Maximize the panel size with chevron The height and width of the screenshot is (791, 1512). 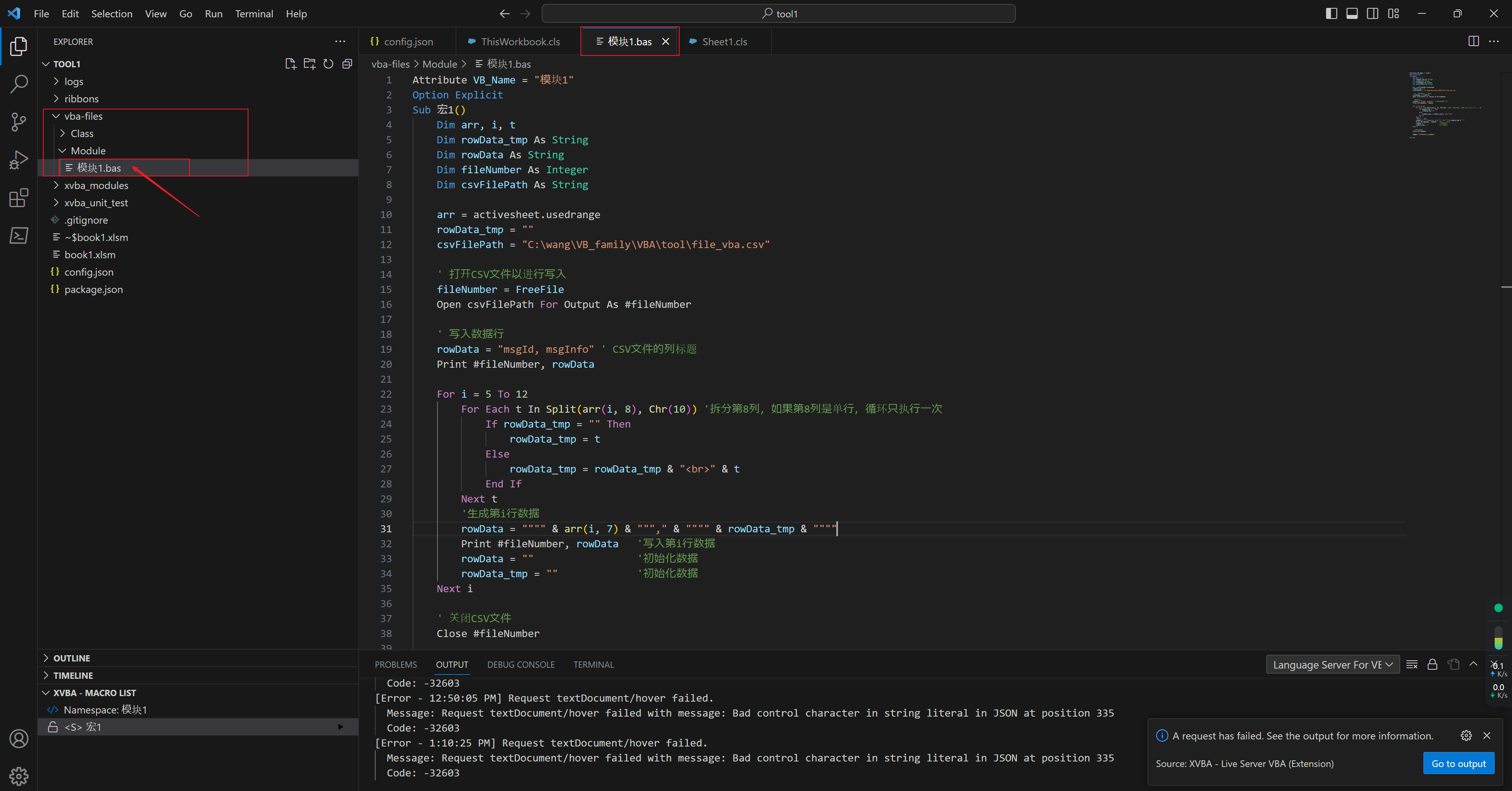(x=1473, y=664)
